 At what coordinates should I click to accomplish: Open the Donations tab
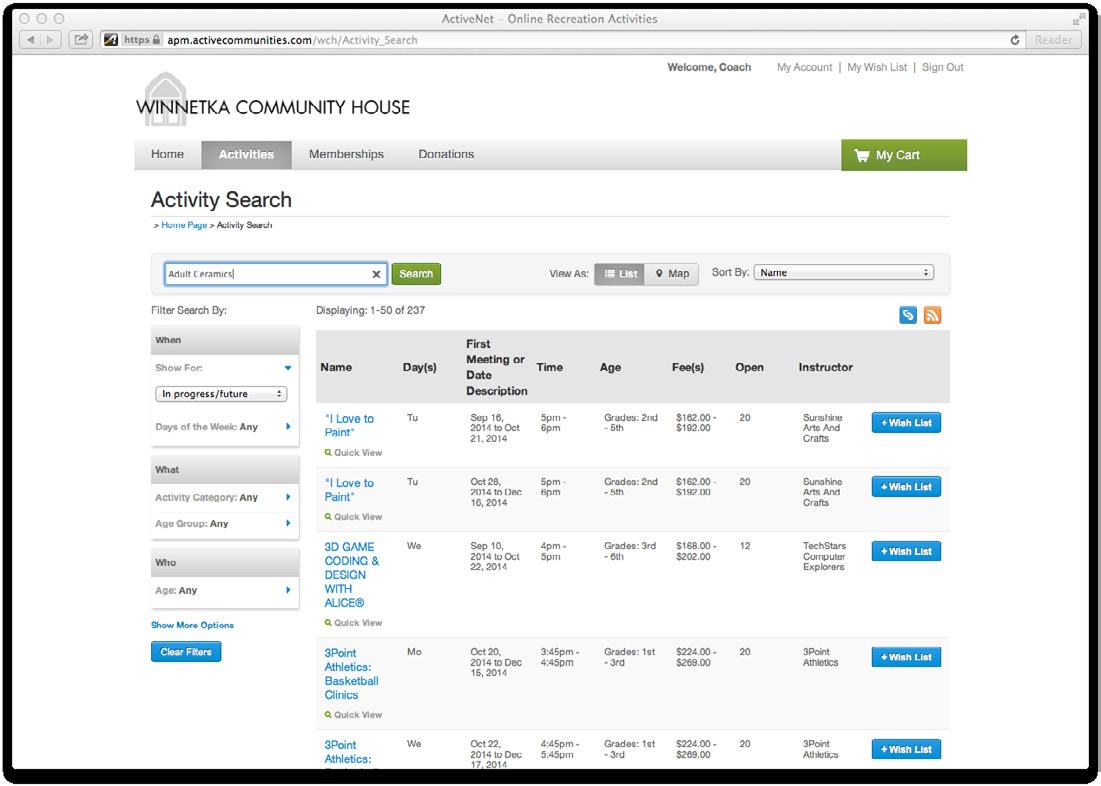[446, 155]
